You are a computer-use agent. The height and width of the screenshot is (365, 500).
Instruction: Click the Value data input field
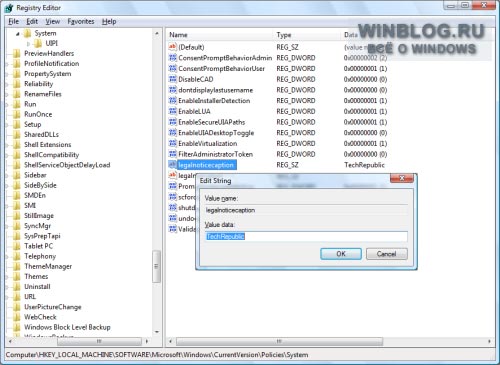click(306, 236)
